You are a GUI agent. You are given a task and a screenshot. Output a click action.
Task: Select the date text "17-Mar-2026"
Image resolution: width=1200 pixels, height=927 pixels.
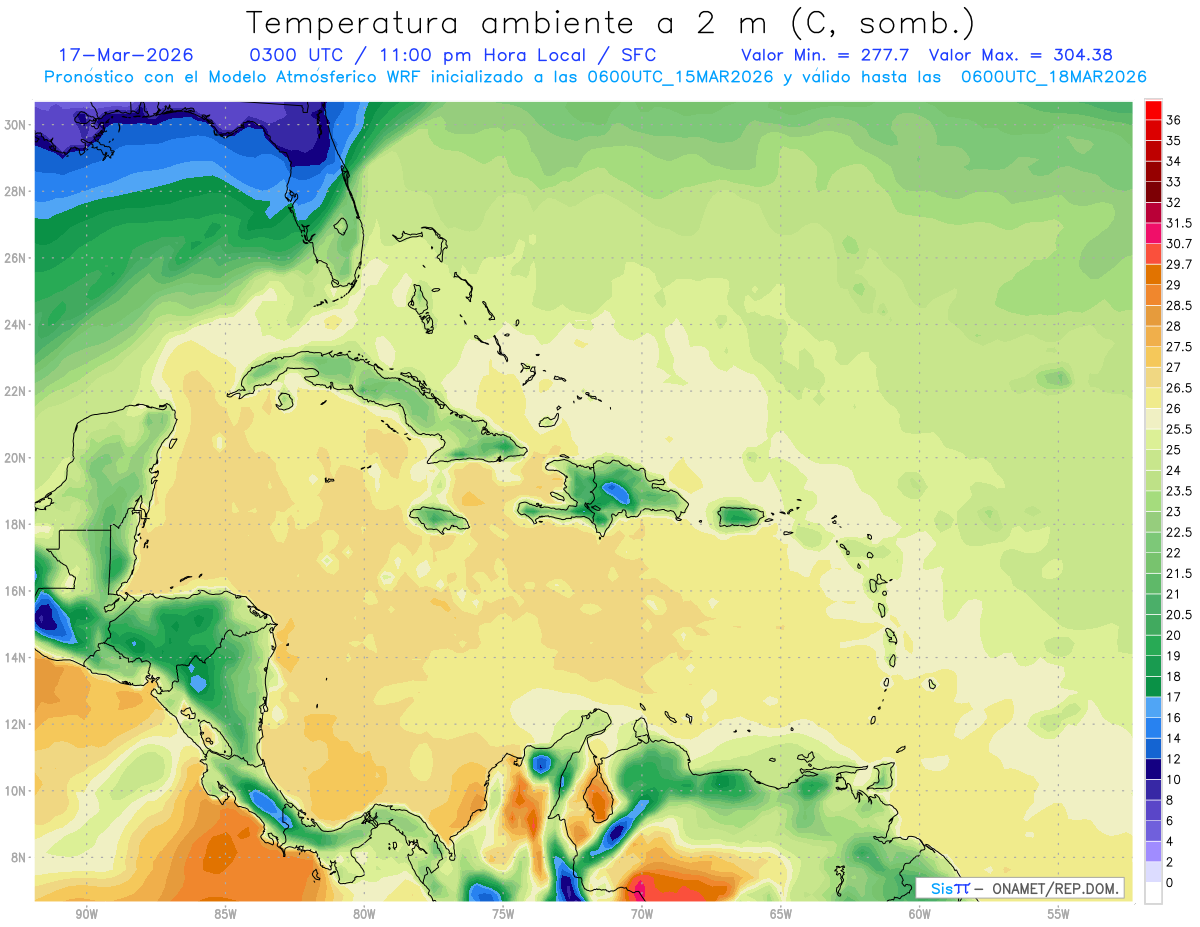pyautogui.click(x=126, y=55)
